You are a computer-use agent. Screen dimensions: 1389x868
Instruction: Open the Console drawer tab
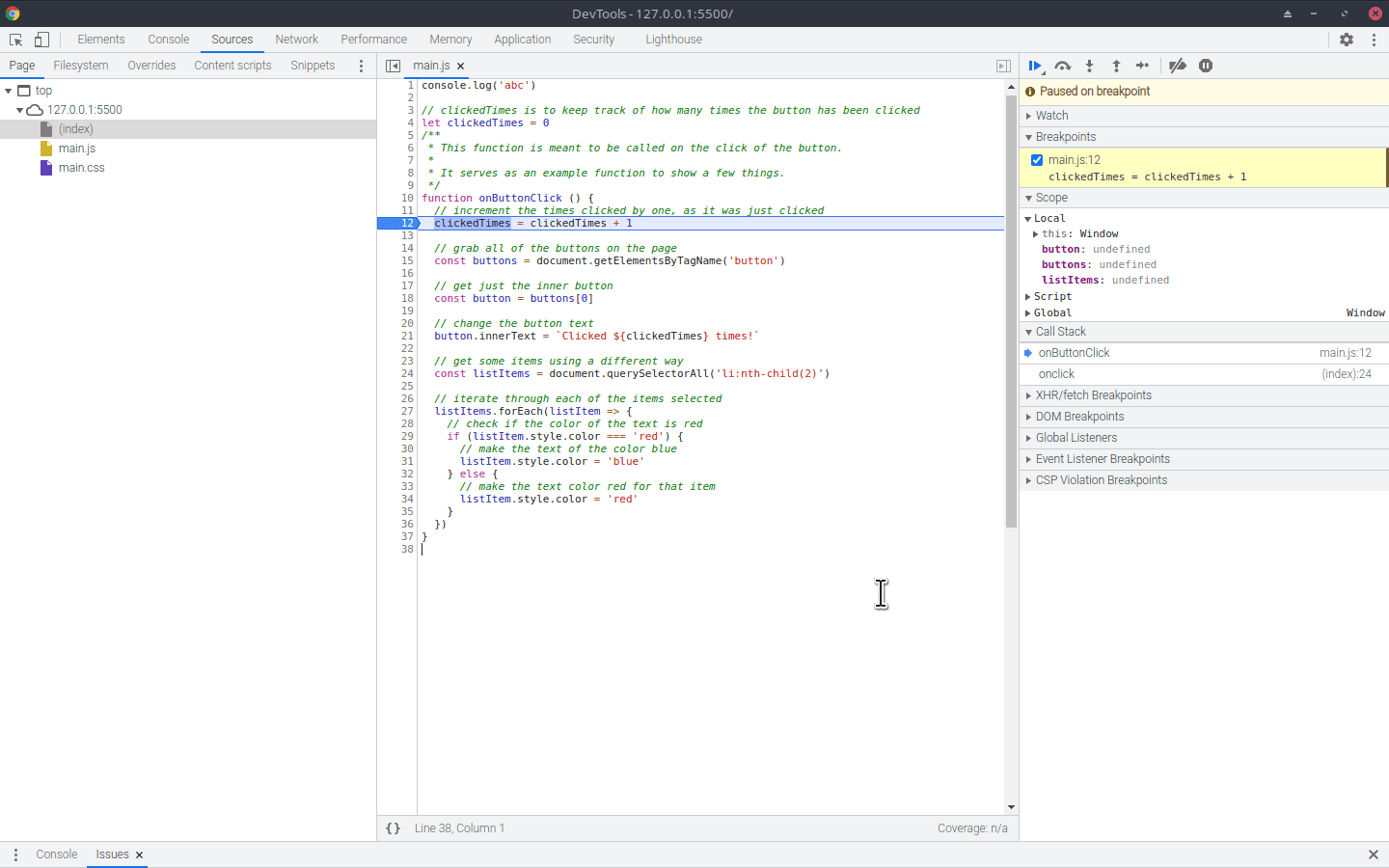coord(56,854)
